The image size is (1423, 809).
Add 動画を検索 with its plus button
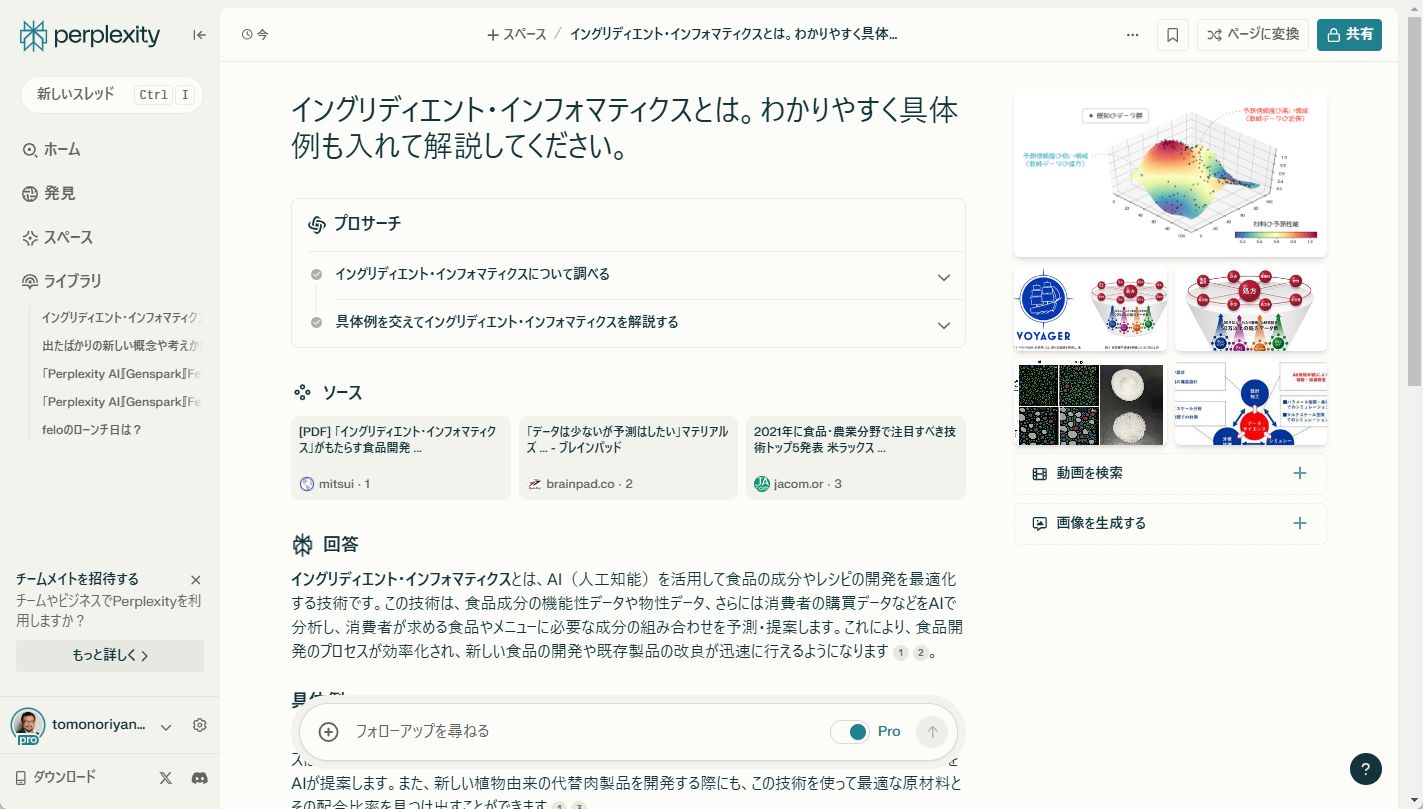point(1299,473)
